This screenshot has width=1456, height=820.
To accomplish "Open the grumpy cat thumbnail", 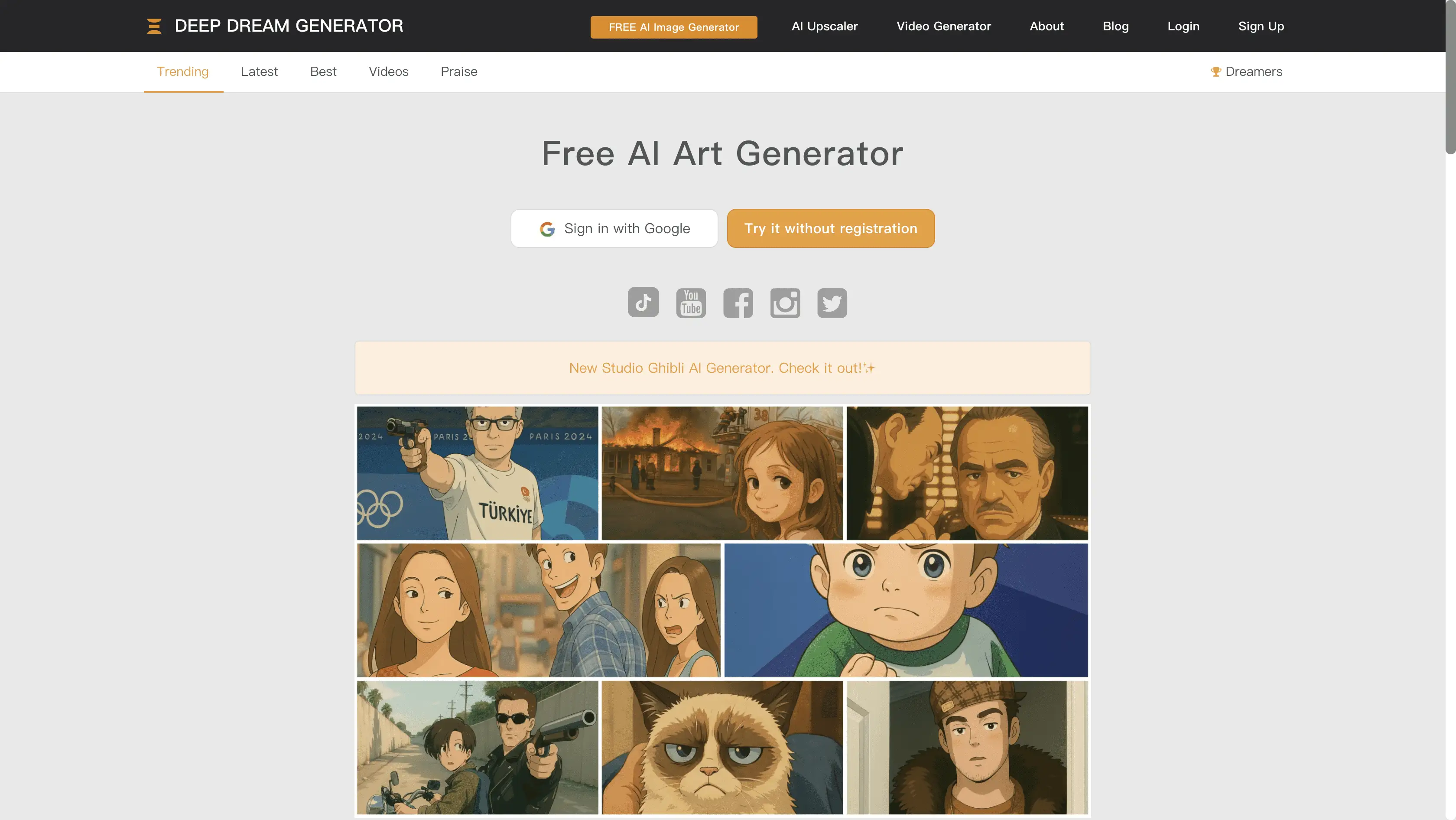I will point(722,747).
